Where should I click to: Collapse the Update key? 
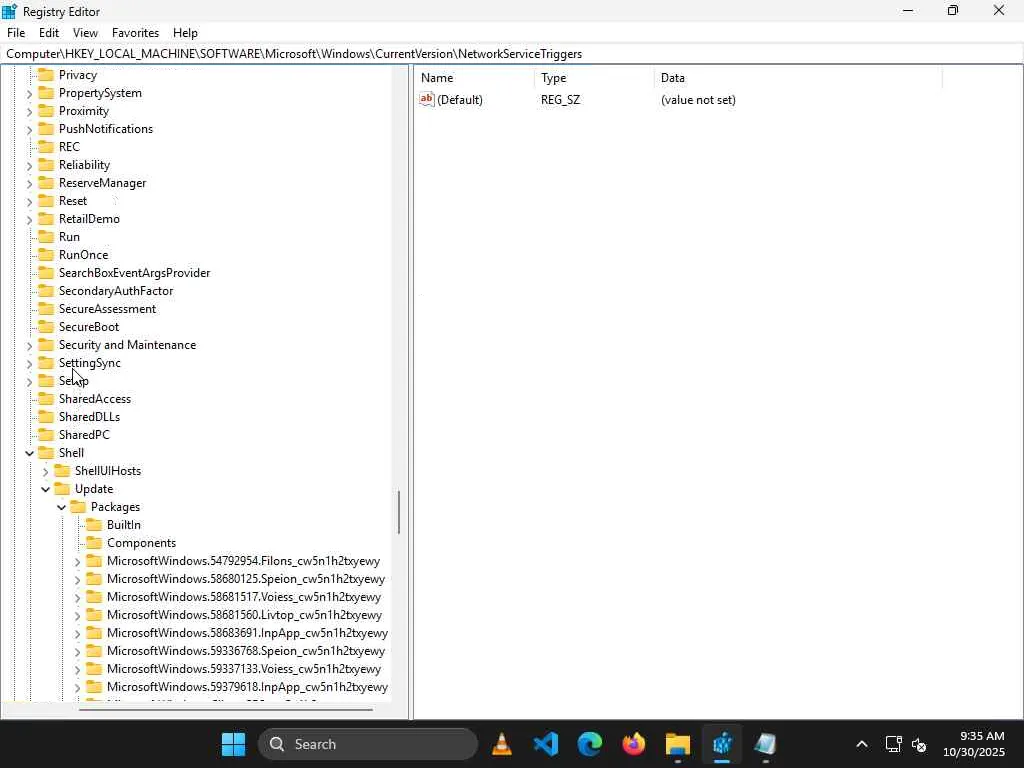click(x=46, y=489)
